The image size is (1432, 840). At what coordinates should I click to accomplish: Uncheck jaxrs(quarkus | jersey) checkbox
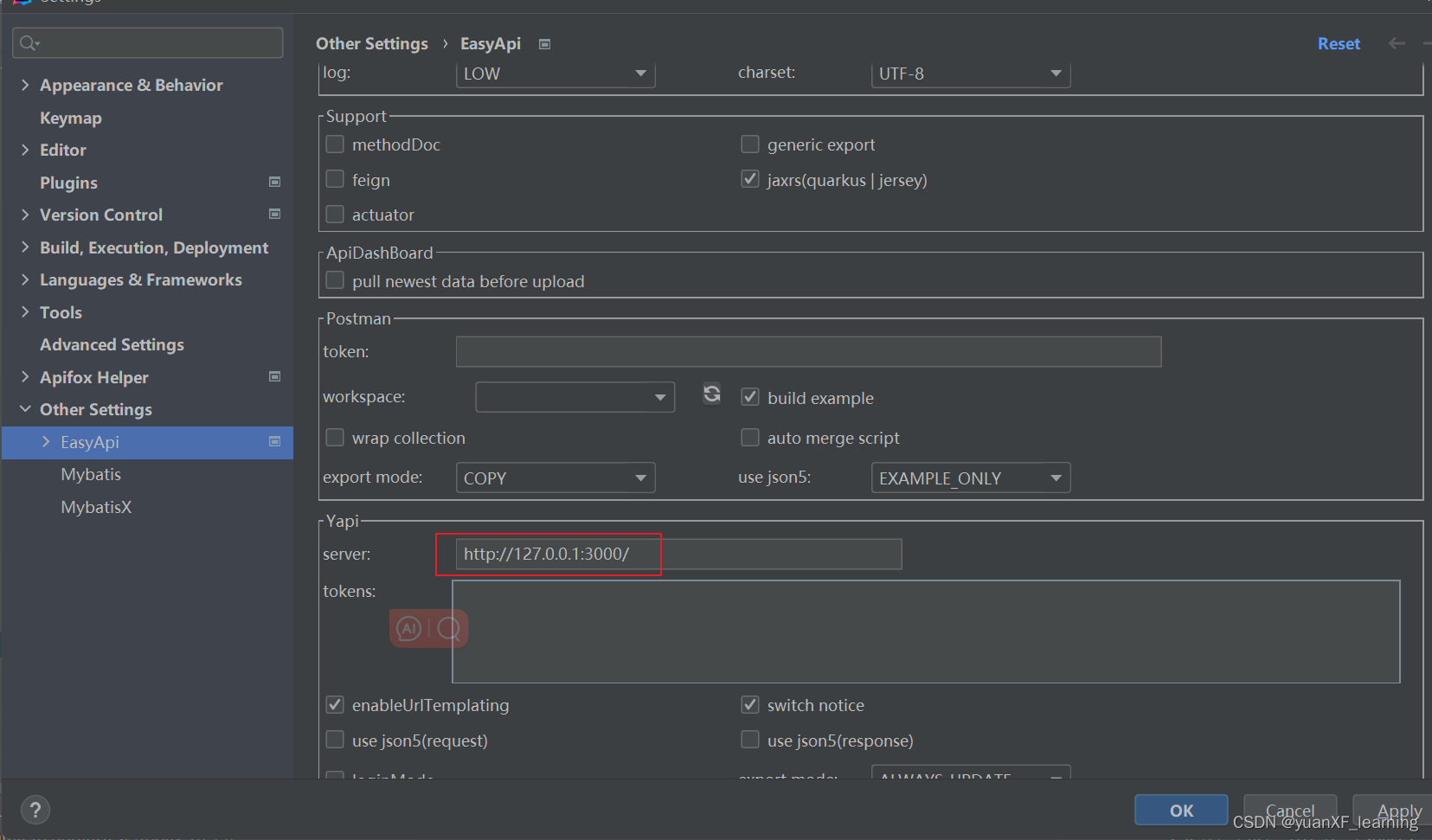(x=750, y=179)
